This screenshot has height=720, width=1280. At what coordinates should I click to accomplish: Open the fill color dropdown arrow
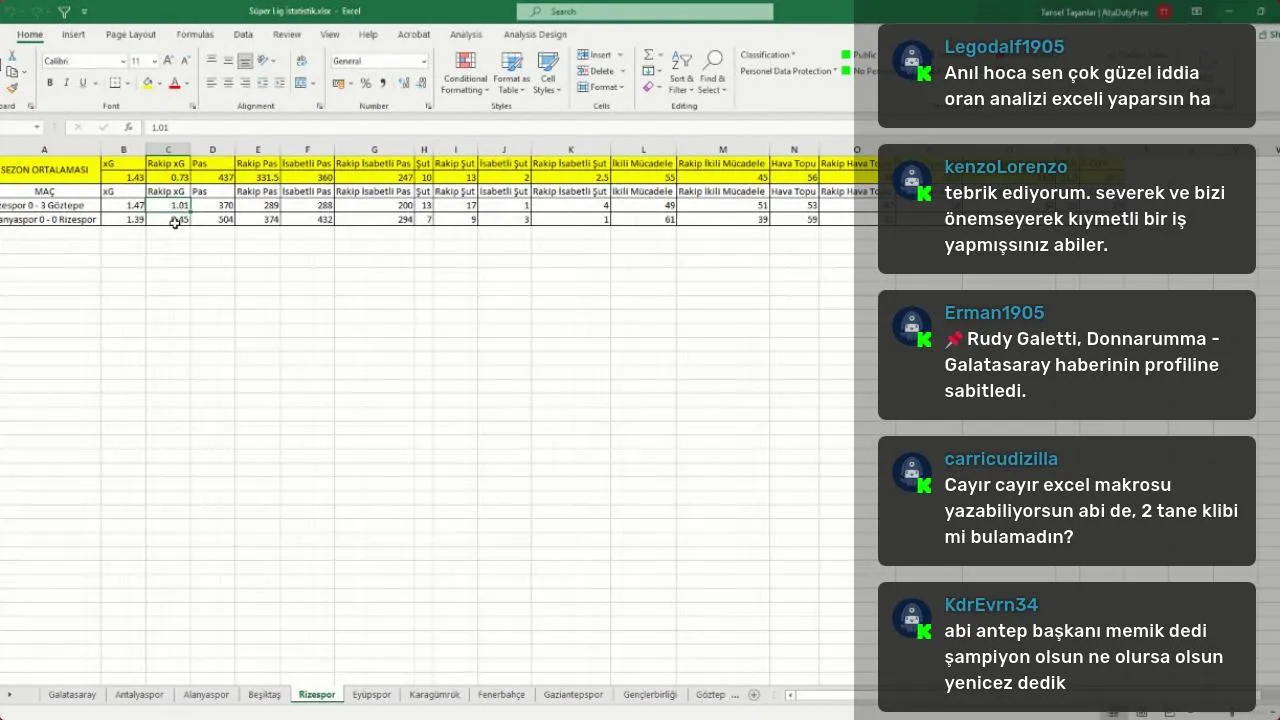[x=158, y=83]
